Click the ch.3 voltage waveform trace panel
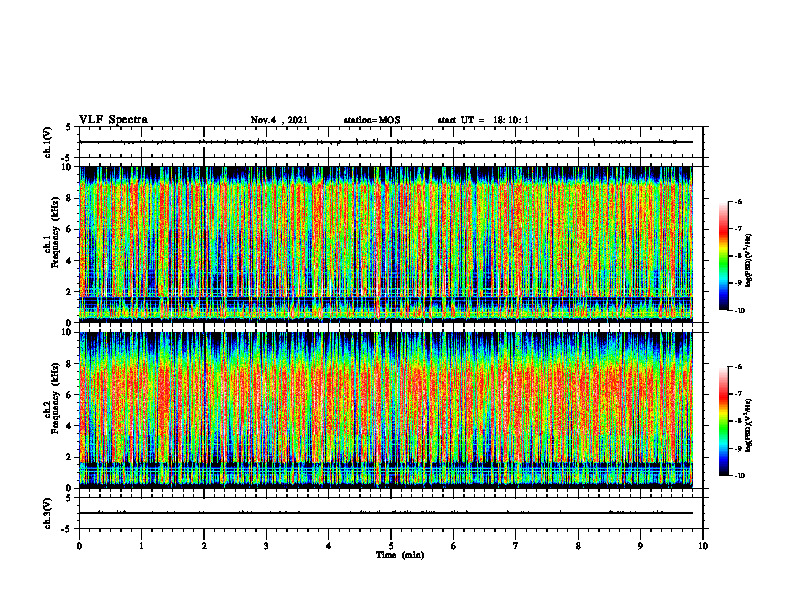 391,513
